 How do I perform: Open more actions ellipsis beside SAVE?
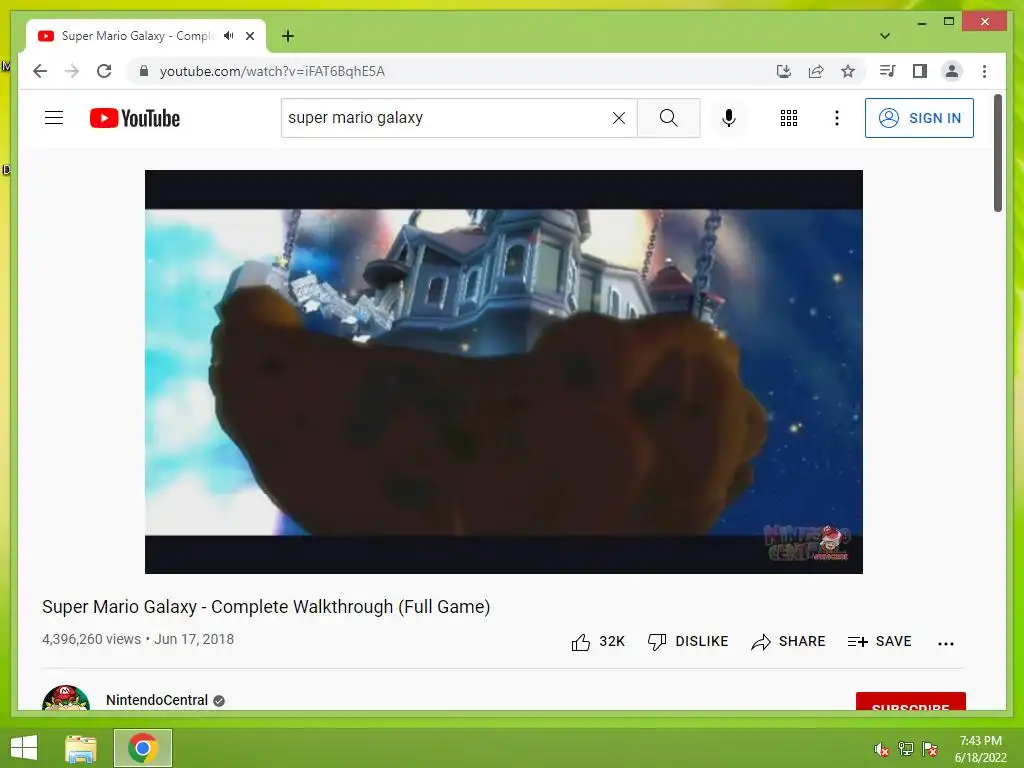coord(946,643)
